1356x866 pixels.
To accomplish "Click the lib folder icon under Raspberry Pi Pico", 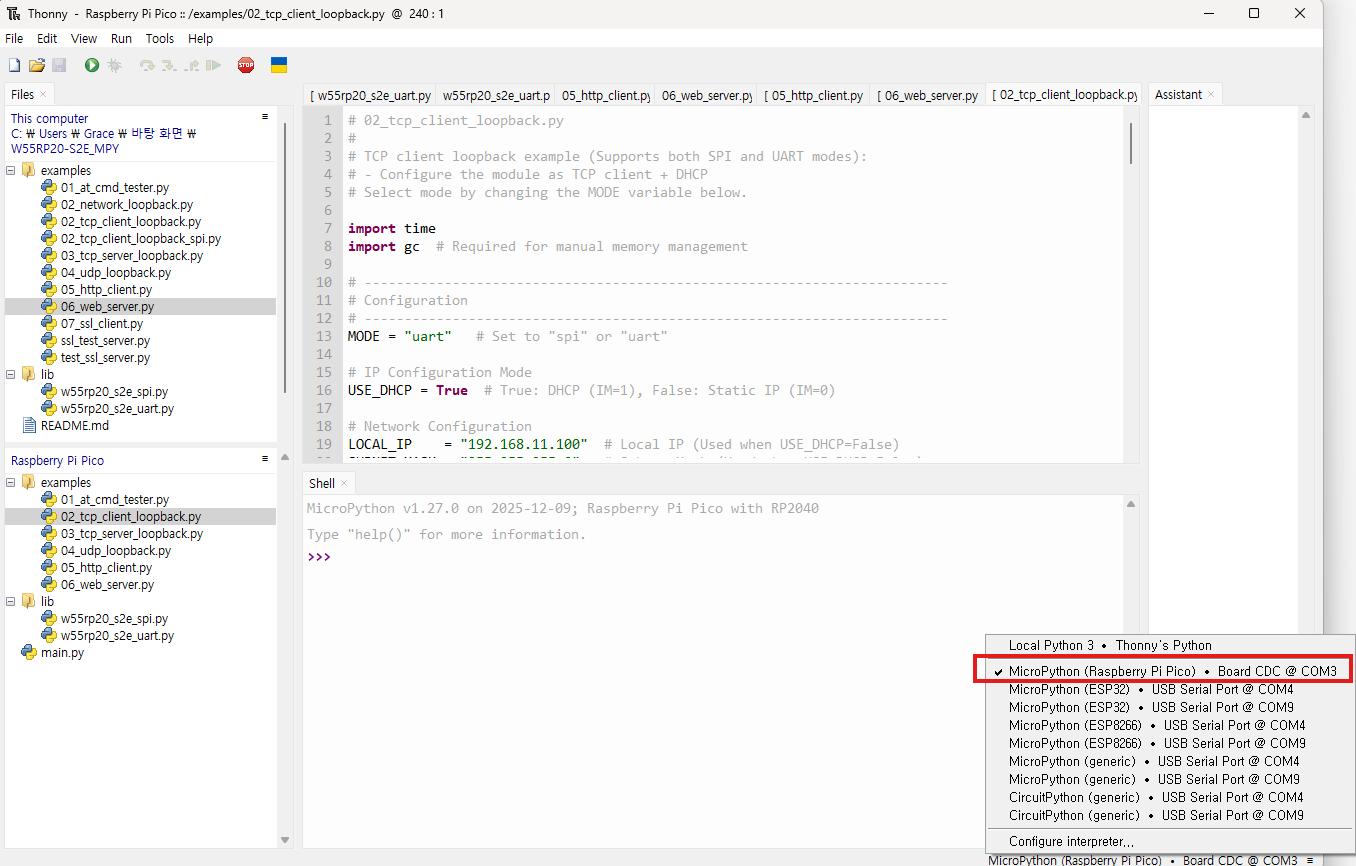I will 29,601.
